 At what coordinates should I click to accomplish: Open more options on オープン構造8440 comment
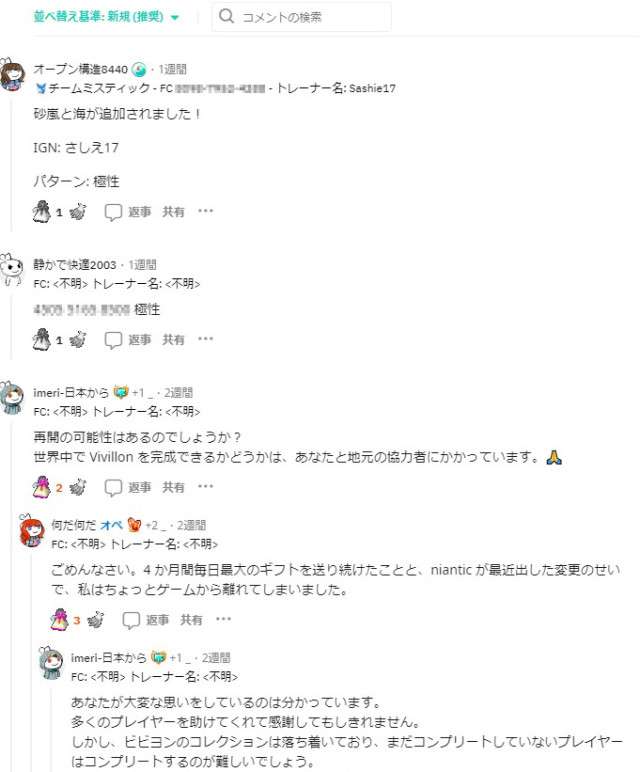point(205,211)
